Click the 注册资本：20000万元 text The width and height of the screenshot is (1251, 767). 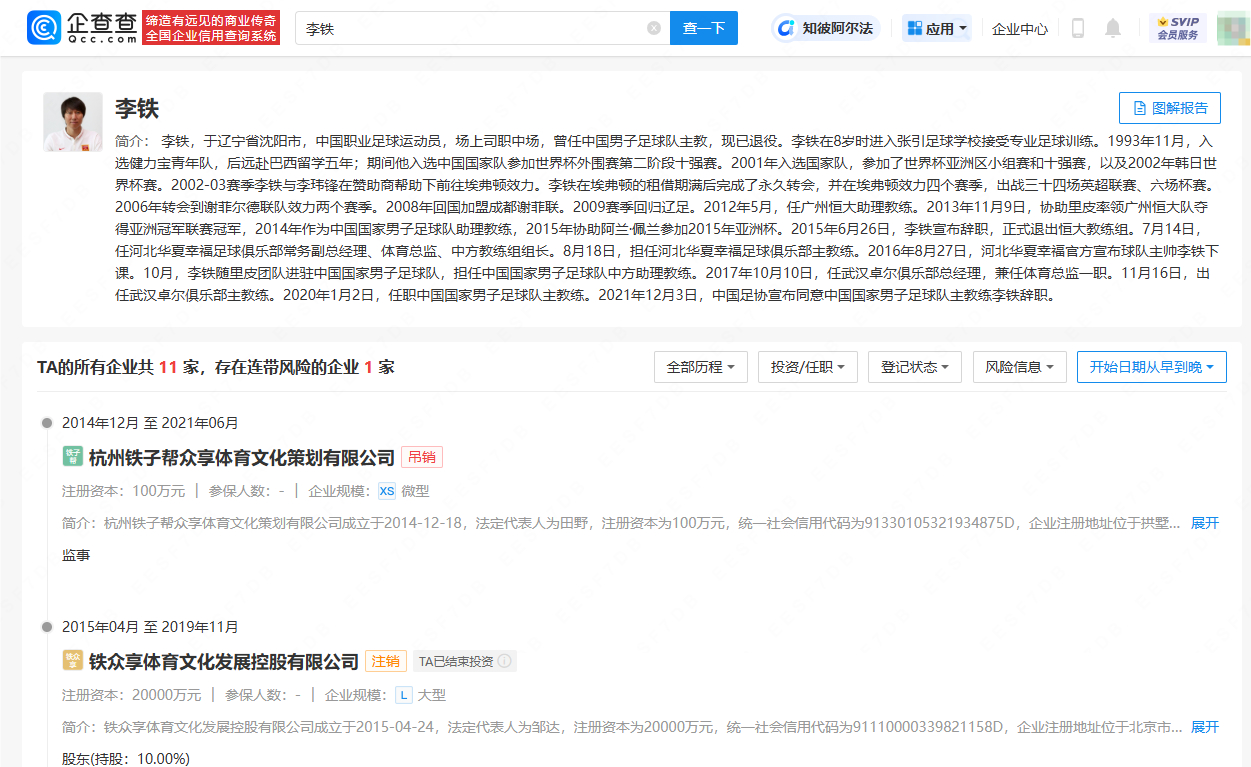click(132, 695)
